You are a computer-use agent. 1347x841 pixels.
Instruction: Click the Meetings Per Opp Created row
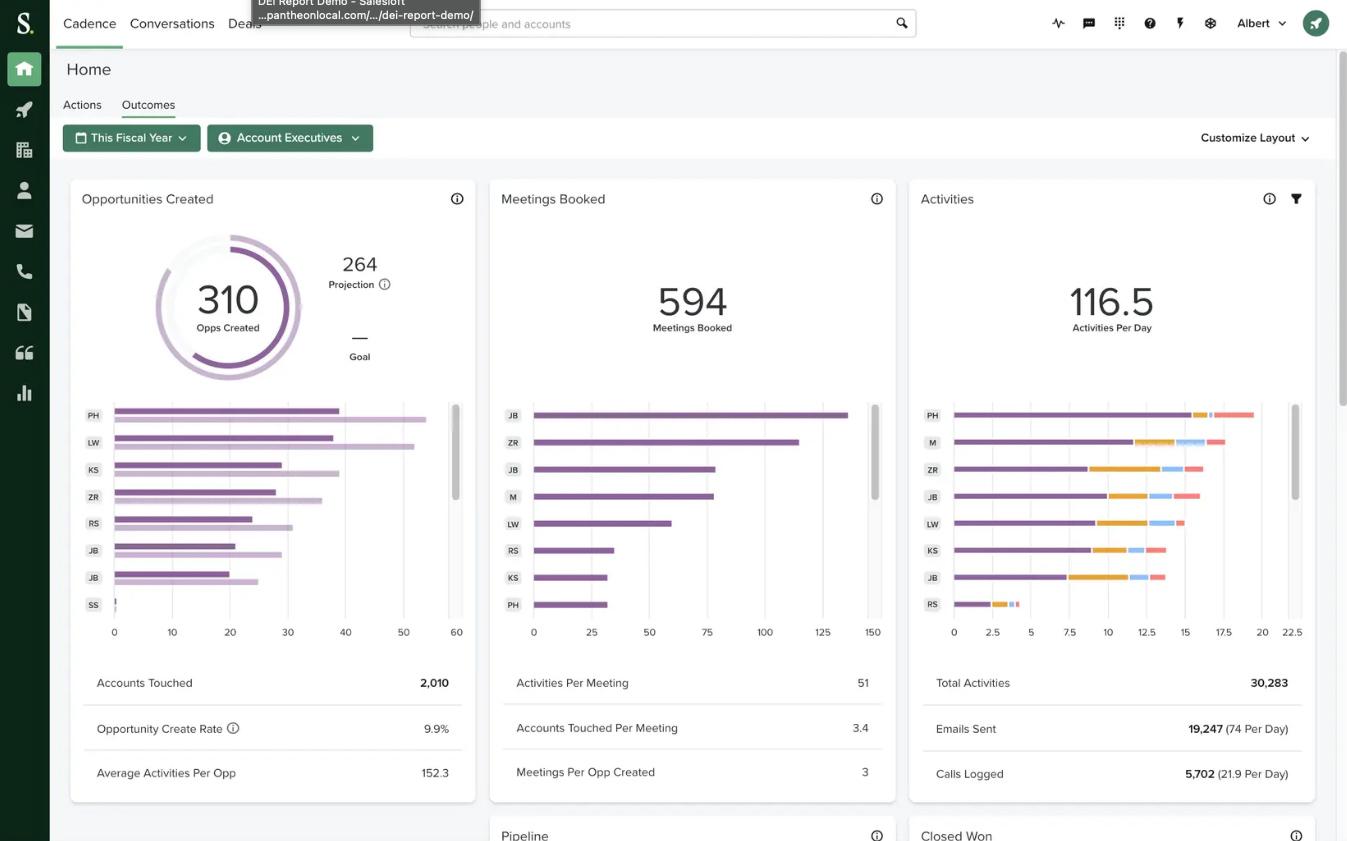click(692, 772)
